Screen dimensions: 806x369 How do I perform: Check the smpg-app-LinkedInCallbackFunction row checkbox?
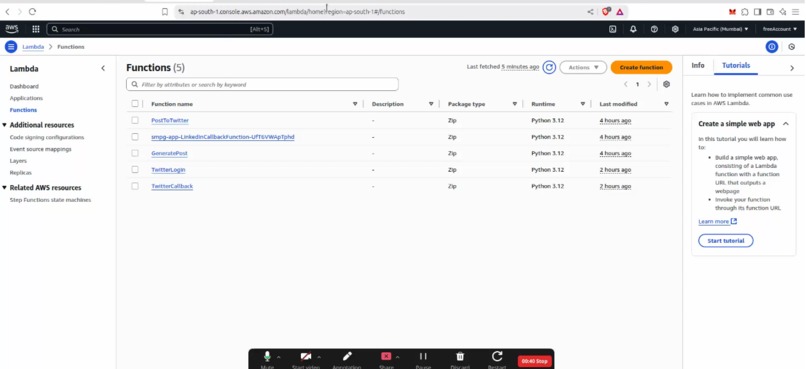click(135, 137)
